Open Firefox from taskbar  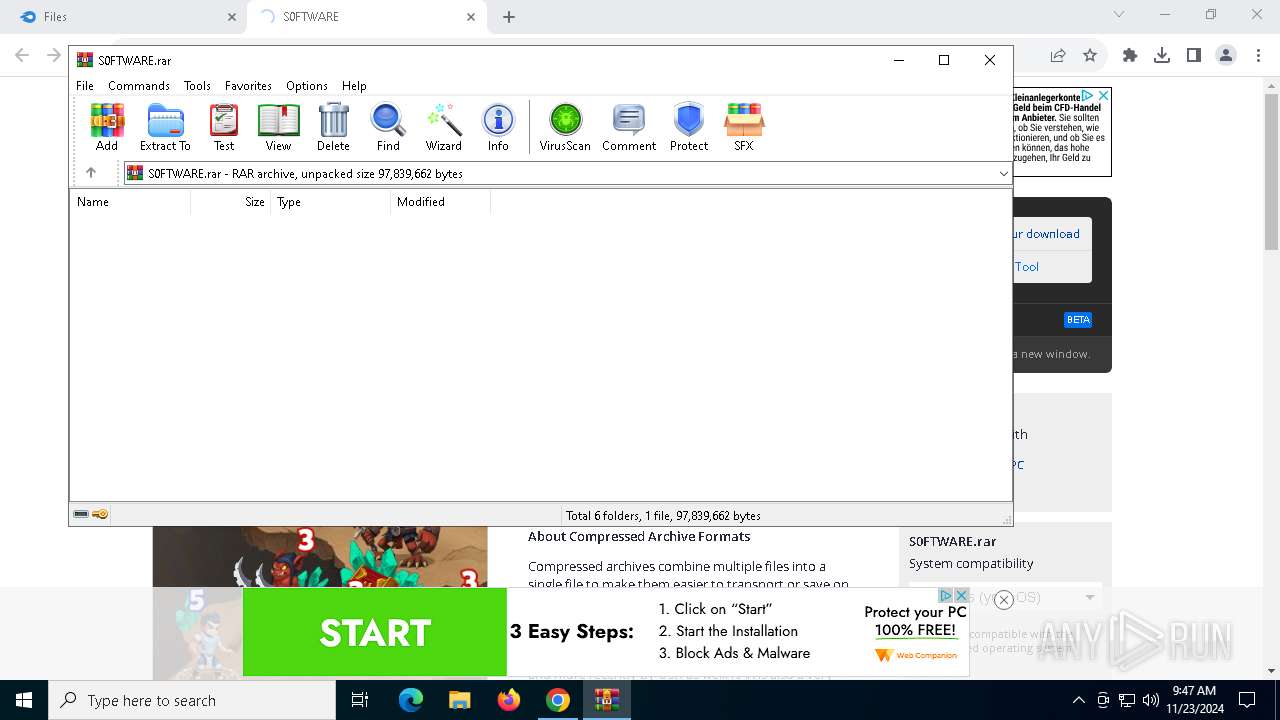[509, 700]
